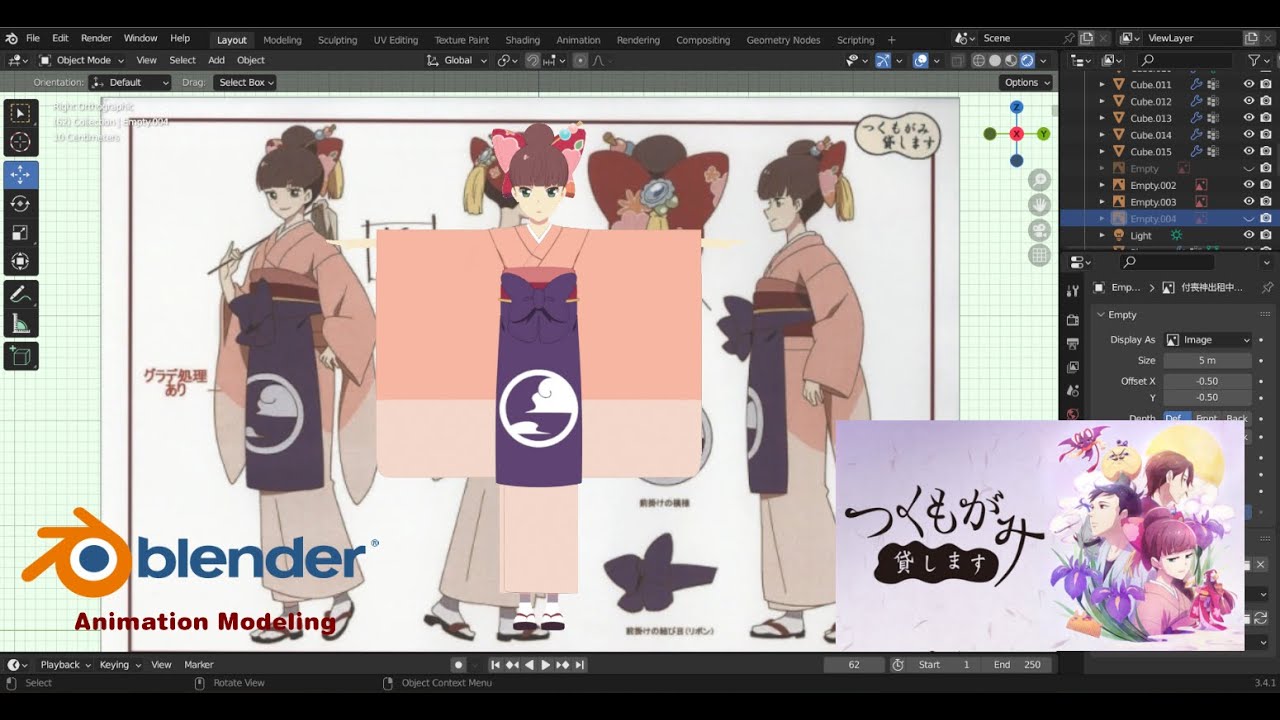Viewport: 1280px width, 720px height.
Task: Expand the Empty.002 outliner entry
Action: click(x=1102, y=186)
